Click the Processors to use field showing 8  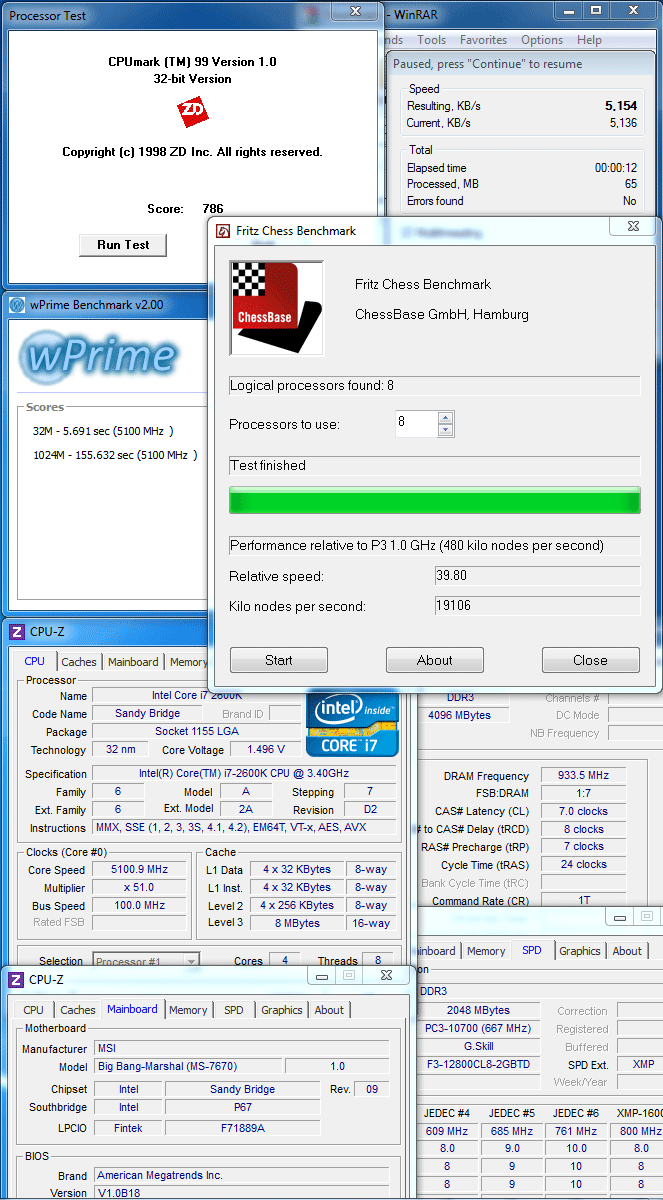[416, 423]
